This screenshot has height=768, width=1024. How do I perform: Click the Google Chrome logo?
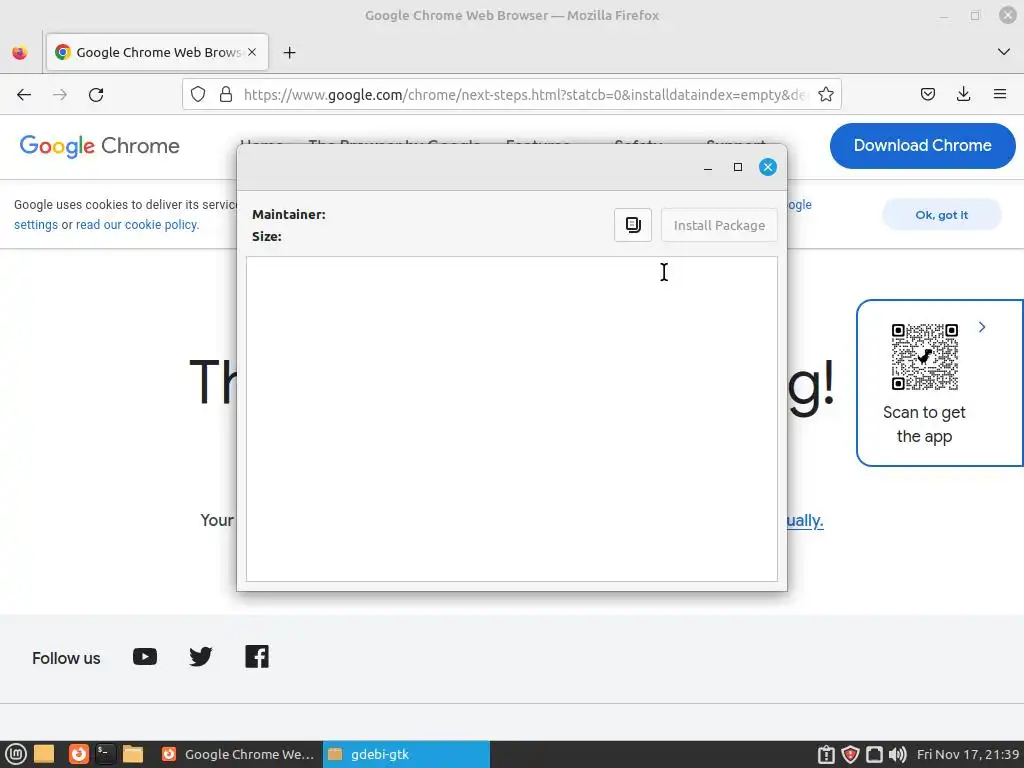99,146
